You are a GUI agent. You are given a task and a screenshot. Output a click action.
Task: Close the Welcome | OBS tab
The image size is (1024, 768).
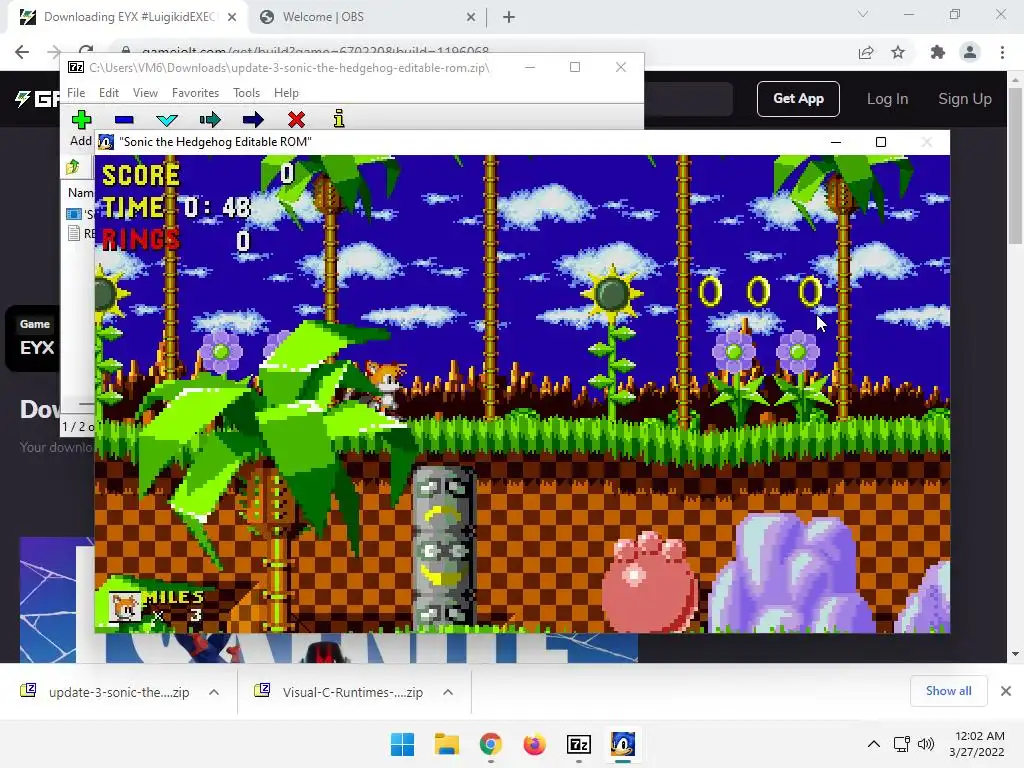tap(471, 17)
